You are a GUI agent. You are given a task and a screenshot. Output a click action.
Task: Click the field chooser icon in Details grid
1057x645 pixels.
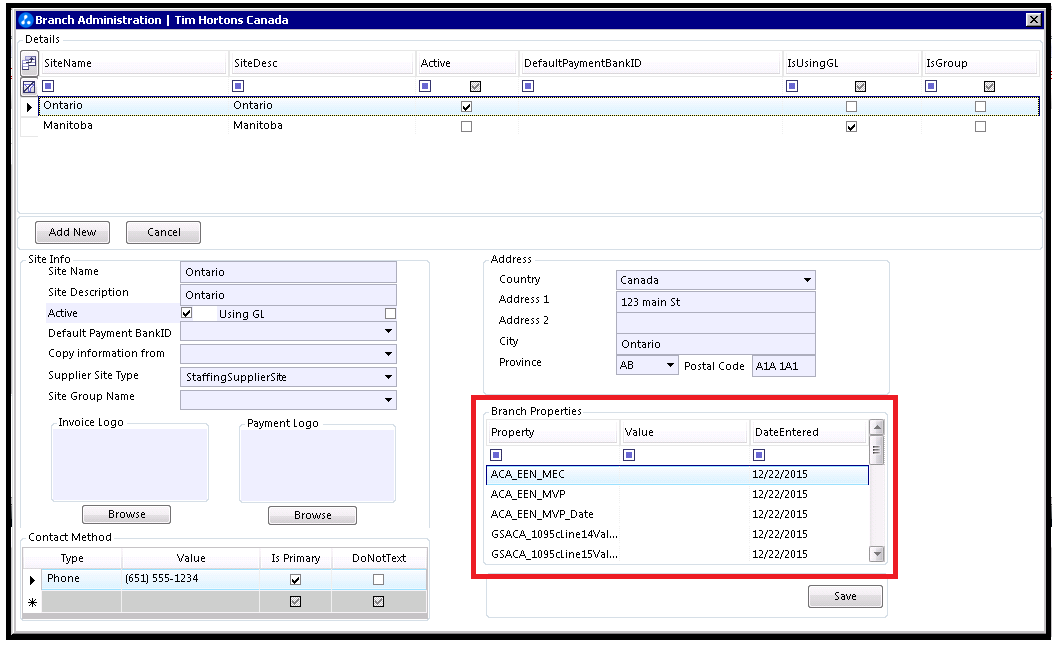pyautogui.click(x=29, y=63)
